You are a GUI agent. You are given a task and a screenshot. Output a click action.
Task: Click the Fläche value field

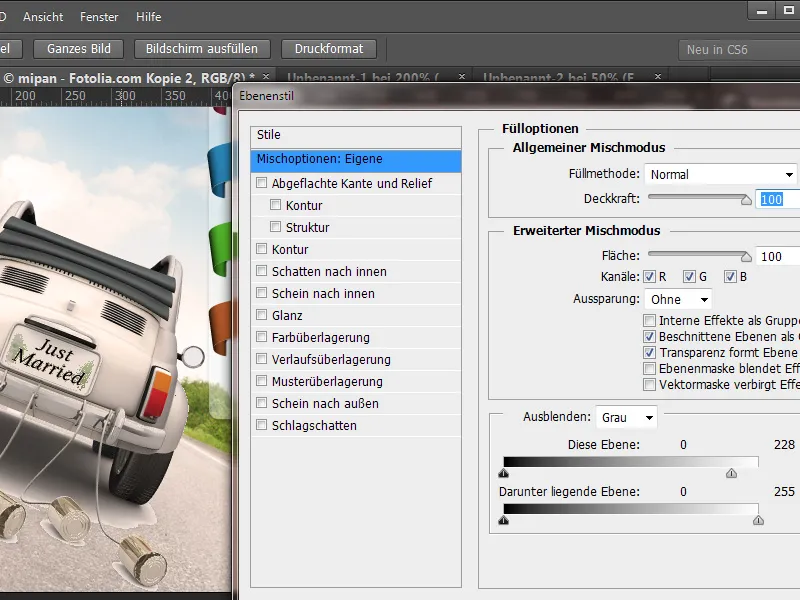[x=778, y=256]
